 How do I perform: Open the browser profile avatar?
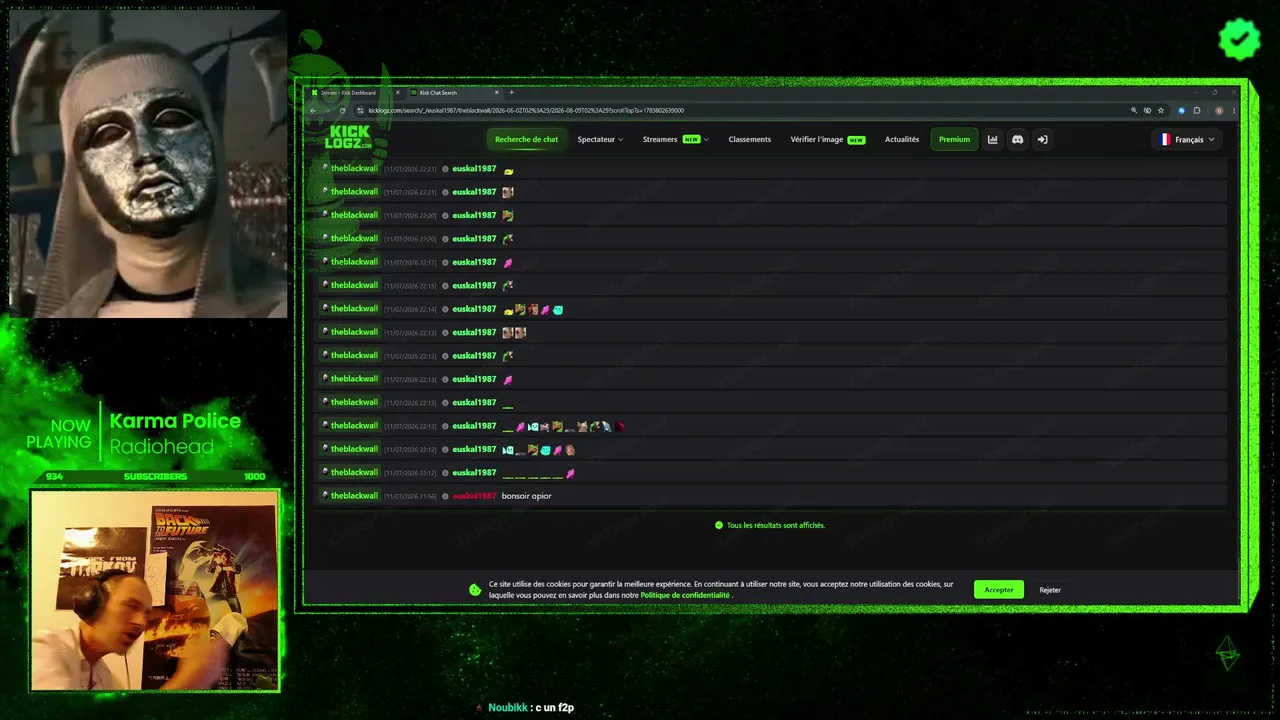pyautogui.click(x=1218, y=110)
